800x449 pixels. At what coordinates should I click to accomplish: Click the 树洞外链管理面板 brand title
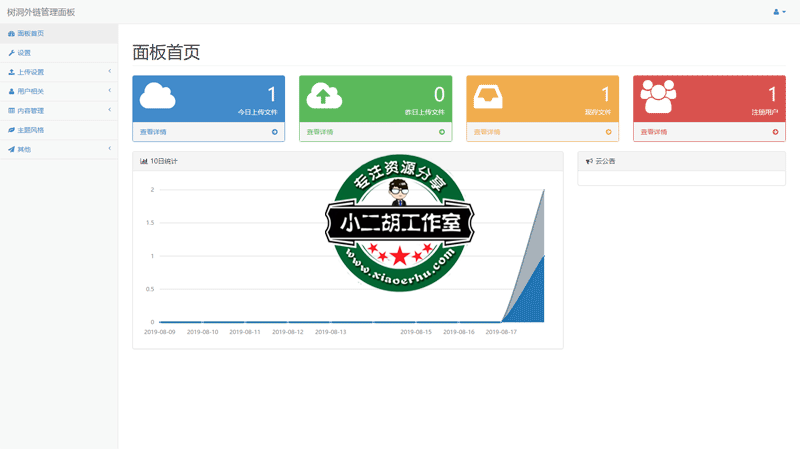tap(41, 12)
